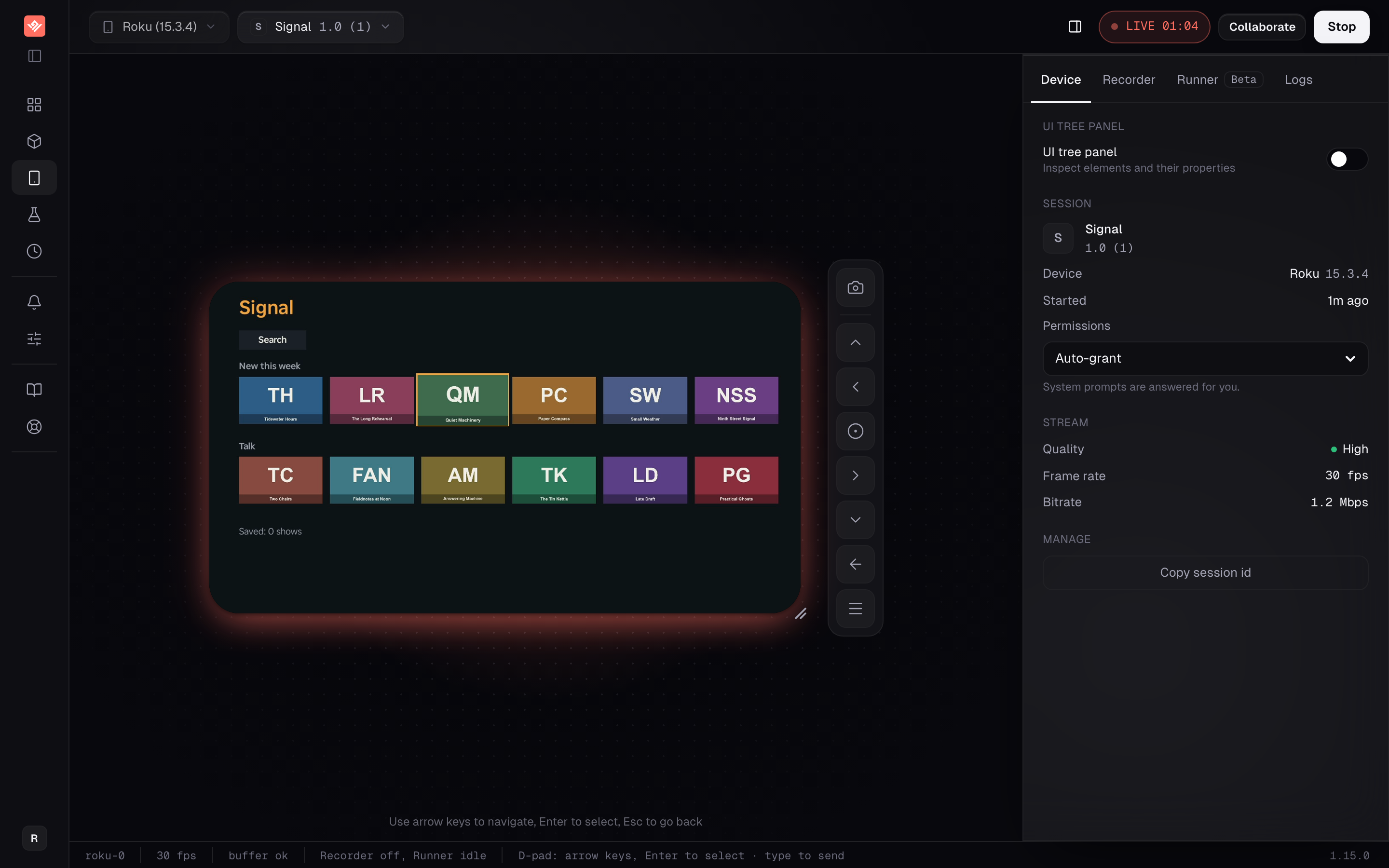Click the Collaborate button
This screenshot has height=868, width=1389.
click(1262, 27)
